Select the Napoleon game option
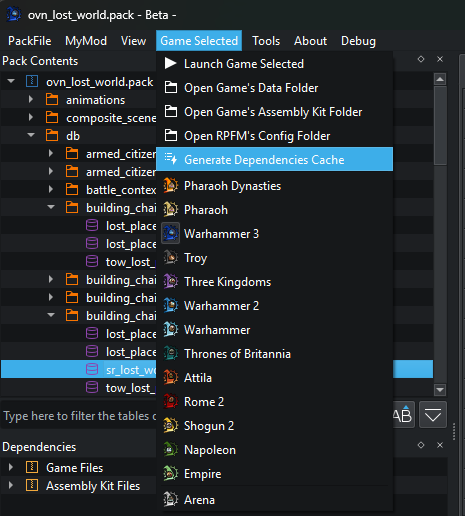This screenshot has height=516, width=465. (210, 450)
